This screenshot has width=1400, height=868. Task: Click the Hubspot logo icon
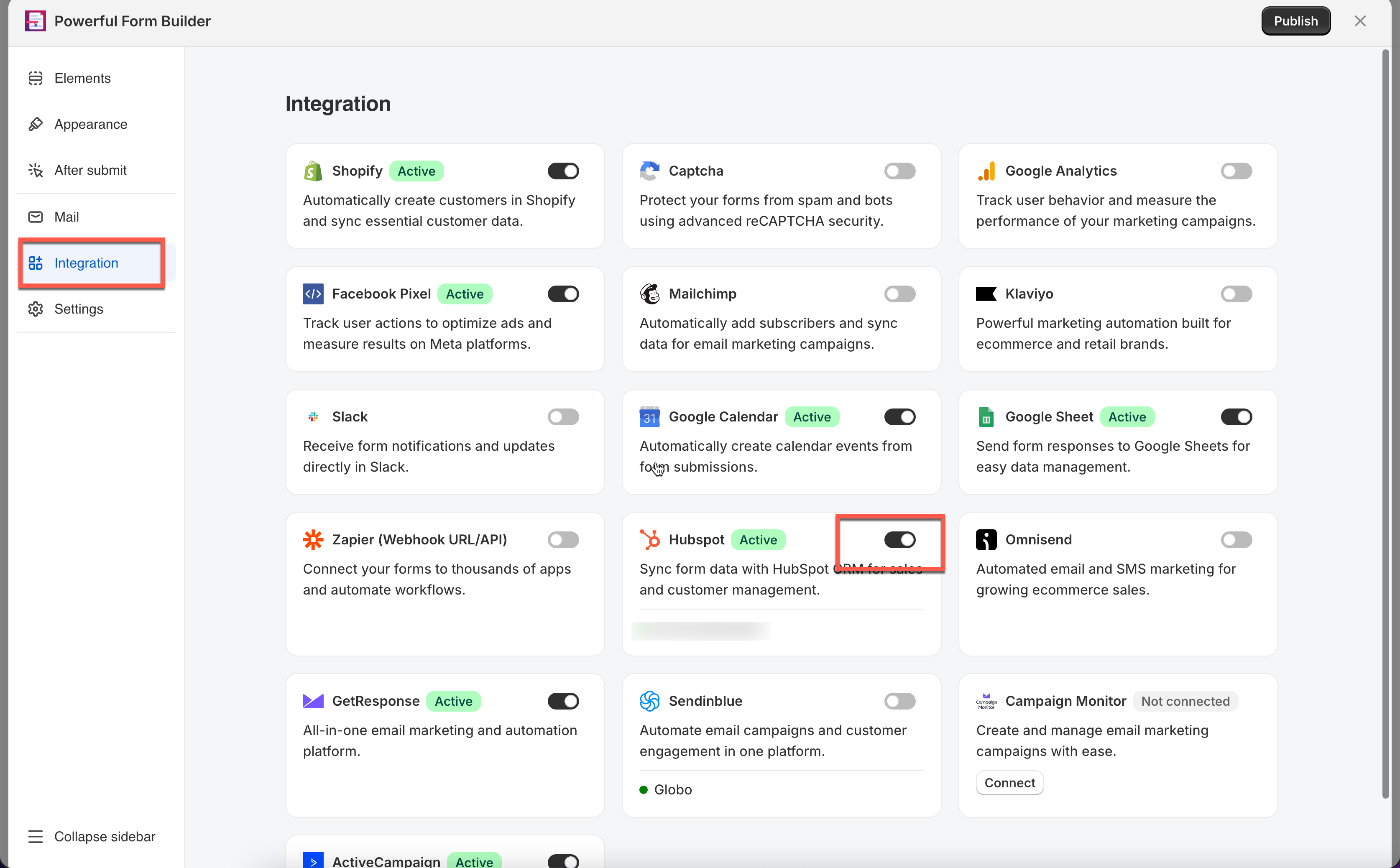(x=649, y=540)
